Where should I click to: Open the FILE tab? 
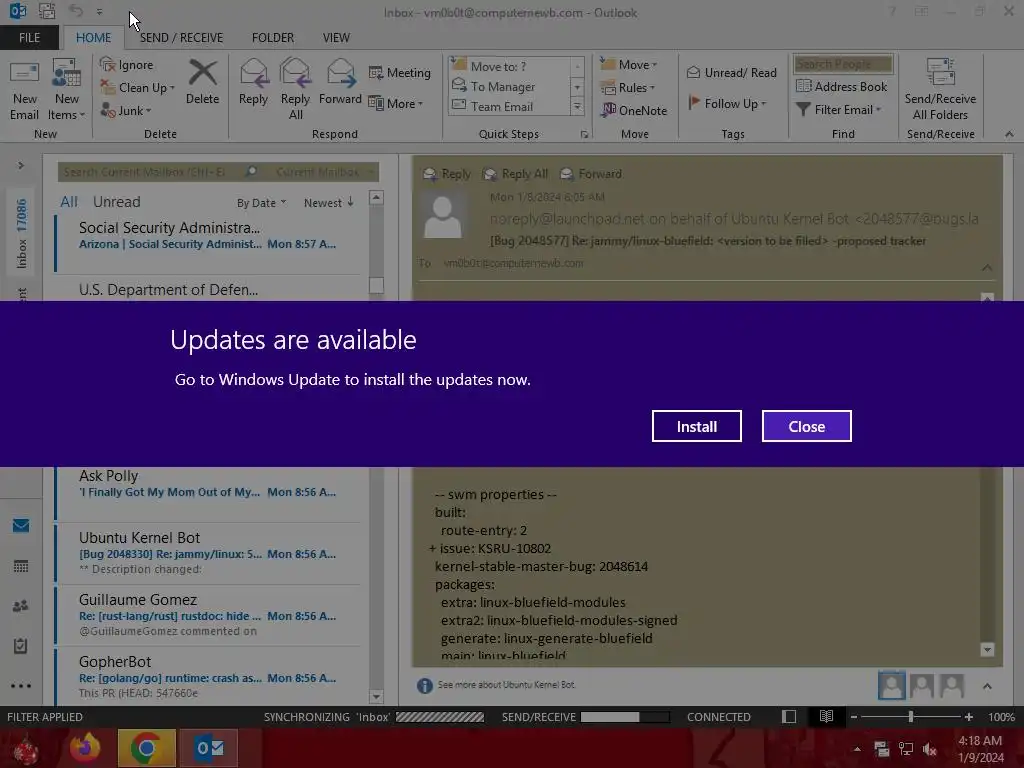[x=29, y=37]
